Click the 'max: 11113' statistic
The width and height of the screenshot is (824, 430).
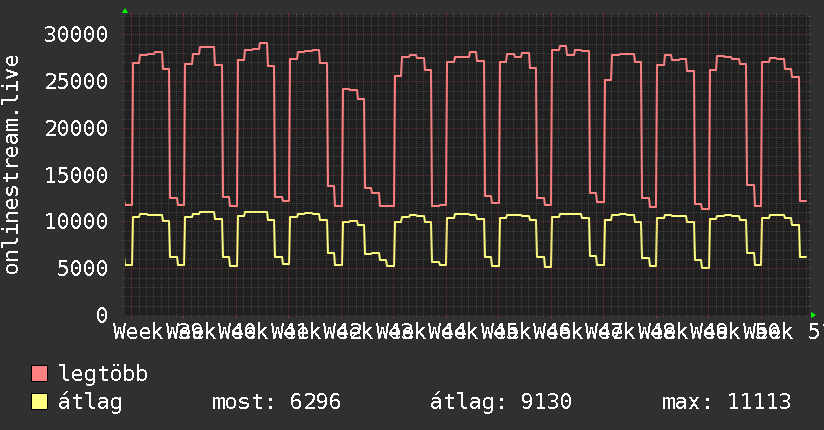[x=726, y=402]
